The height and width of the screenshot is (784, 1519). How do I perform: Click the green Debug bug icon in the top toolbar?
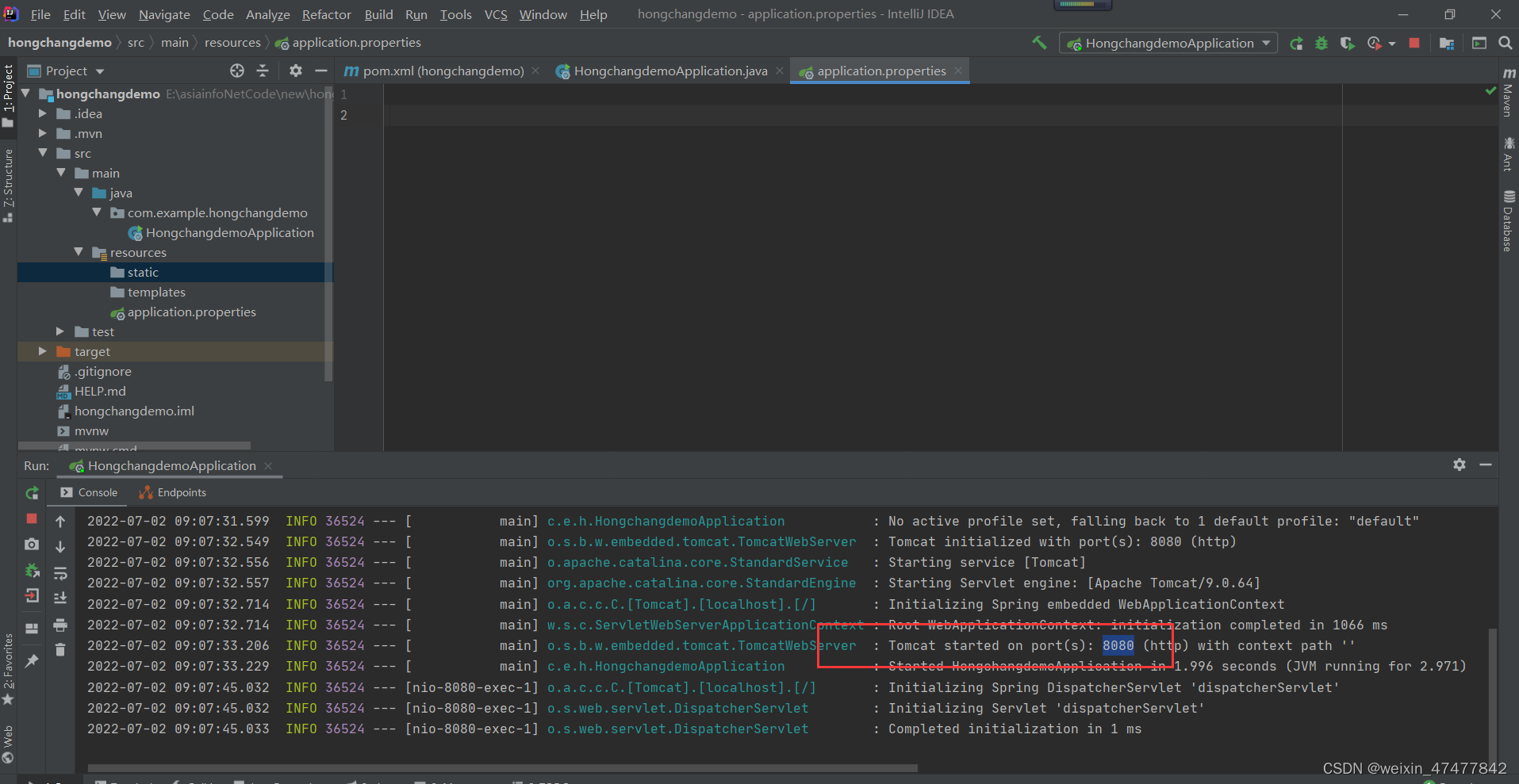[x=1321, y=44]
